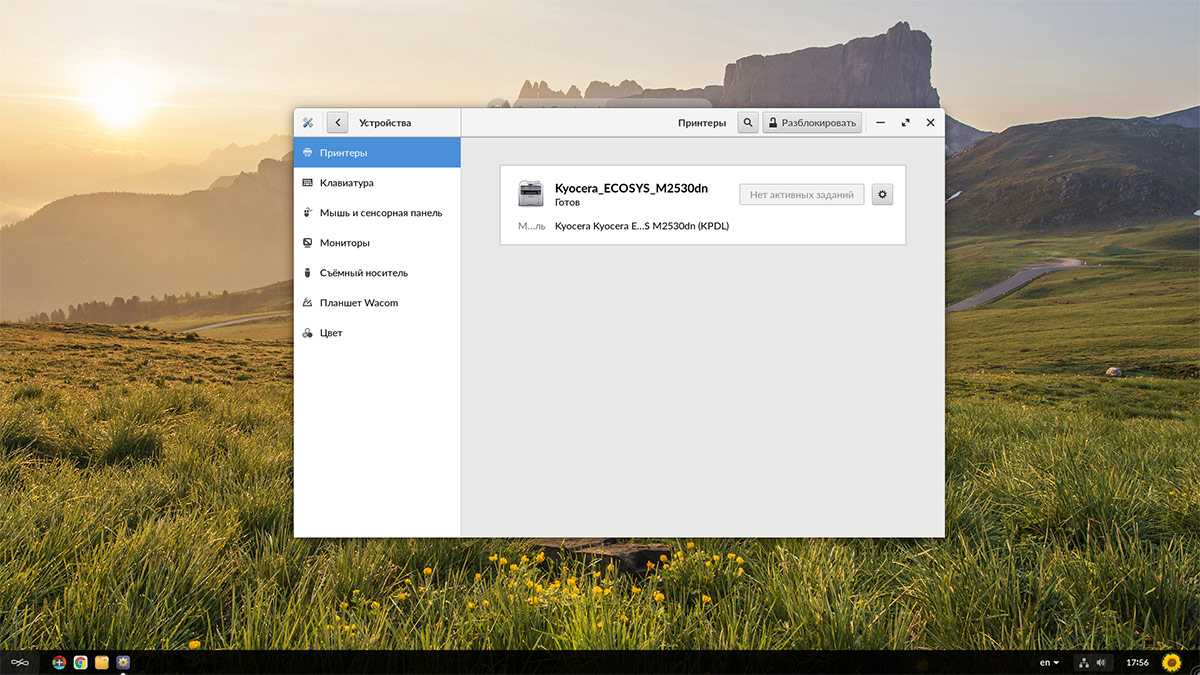Click the Нет активных заданий button
This screenshot has height=675, width=1200.
click(801, 195)
